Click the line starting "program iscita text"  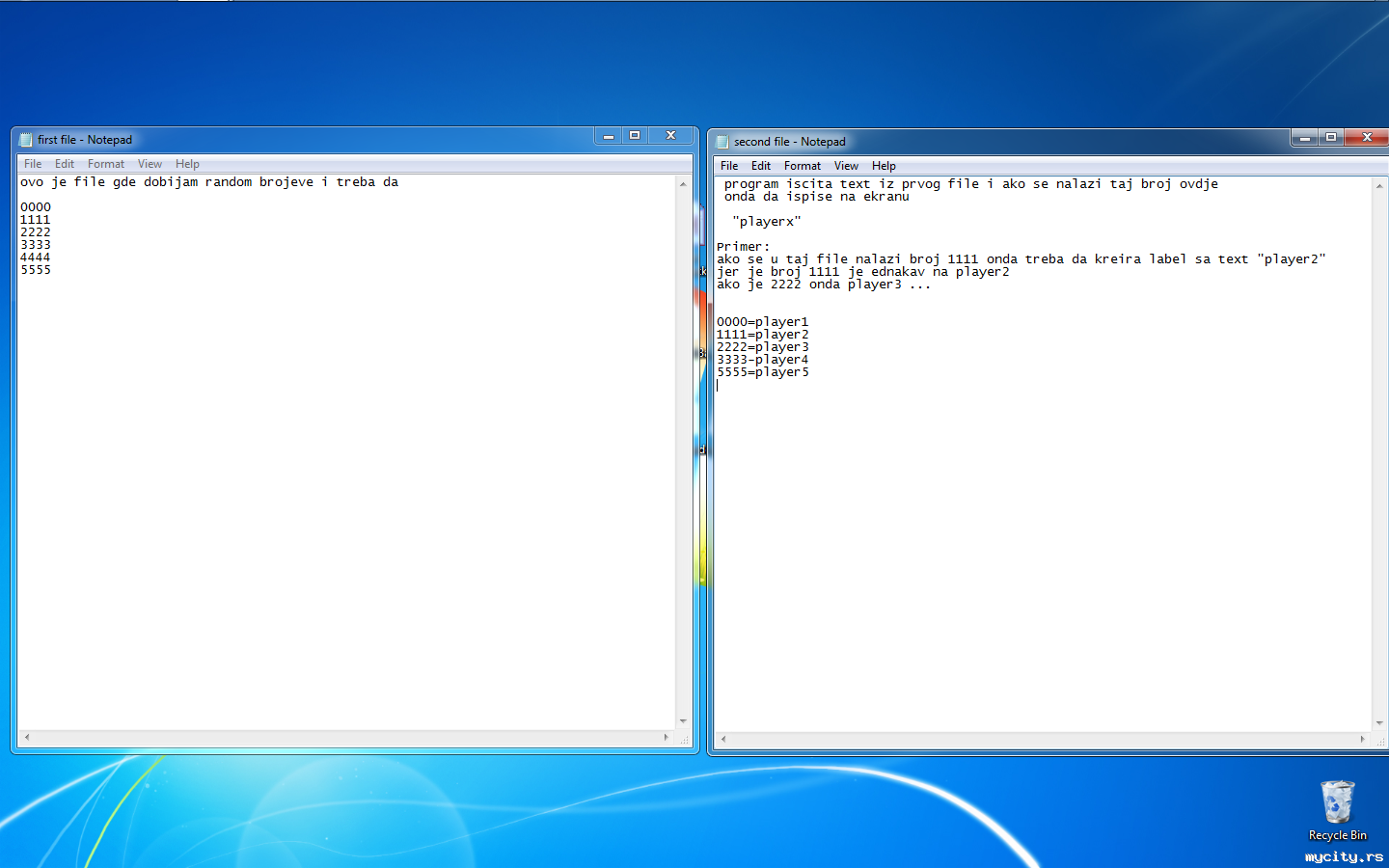(971, 184)
